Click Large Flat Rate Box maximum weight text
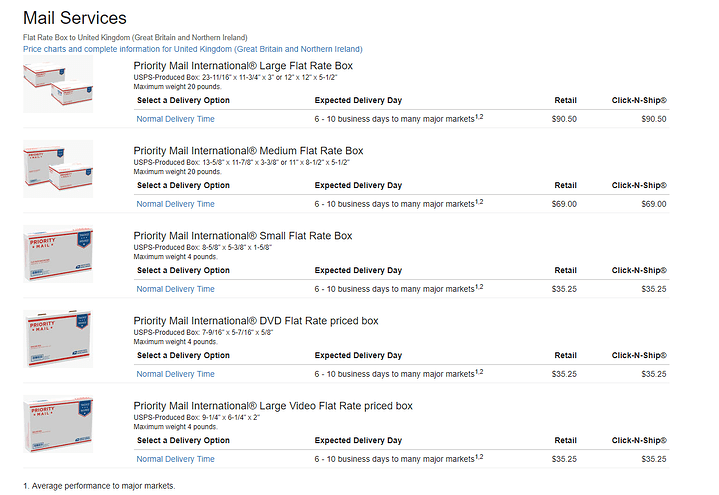Image resolution: width=719 pixels, height=495 pixels. click(177, 87)
